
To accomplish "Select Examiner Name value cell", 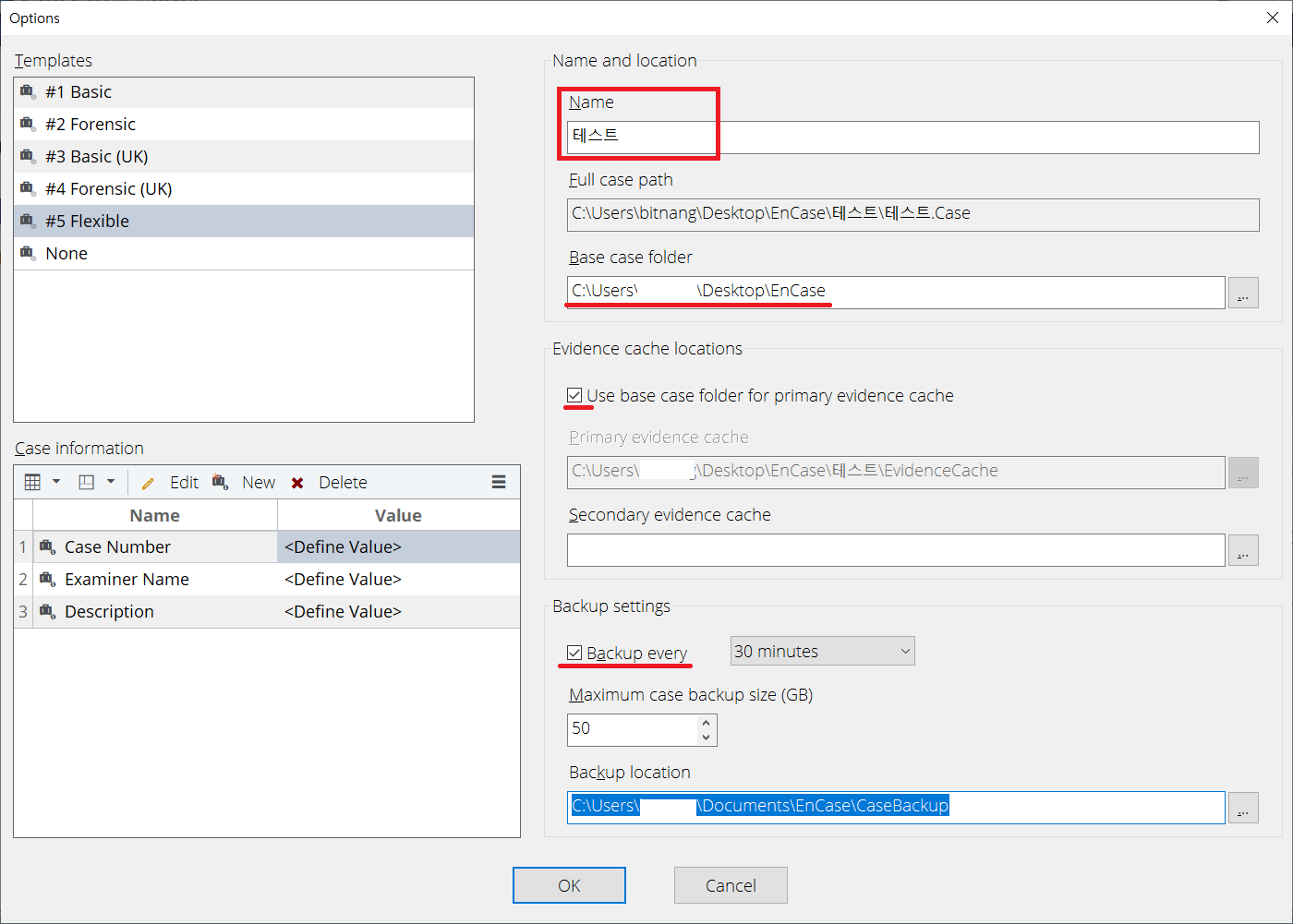I will 397,580.
